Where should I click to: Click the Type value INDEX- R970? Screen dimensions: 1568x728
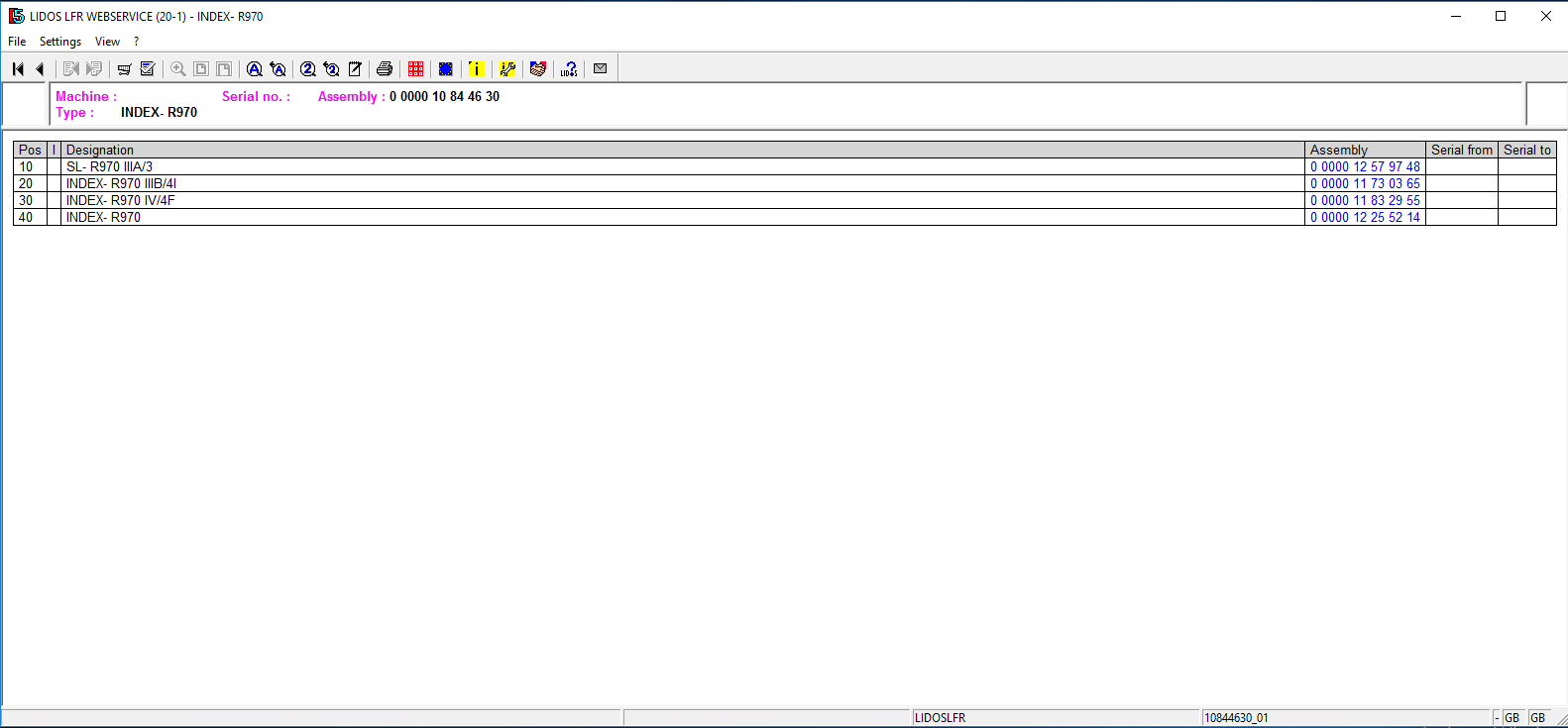click(159, 112)
